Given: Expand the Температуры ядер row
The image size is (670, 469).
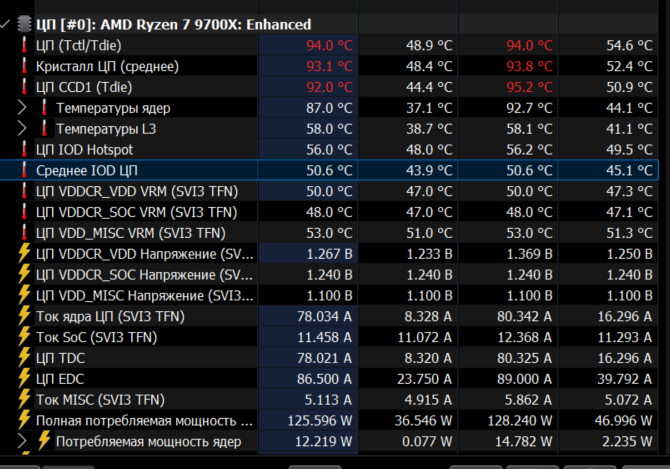Looking at the screenshot, I should pyautogui.click(x=22, y=108).
